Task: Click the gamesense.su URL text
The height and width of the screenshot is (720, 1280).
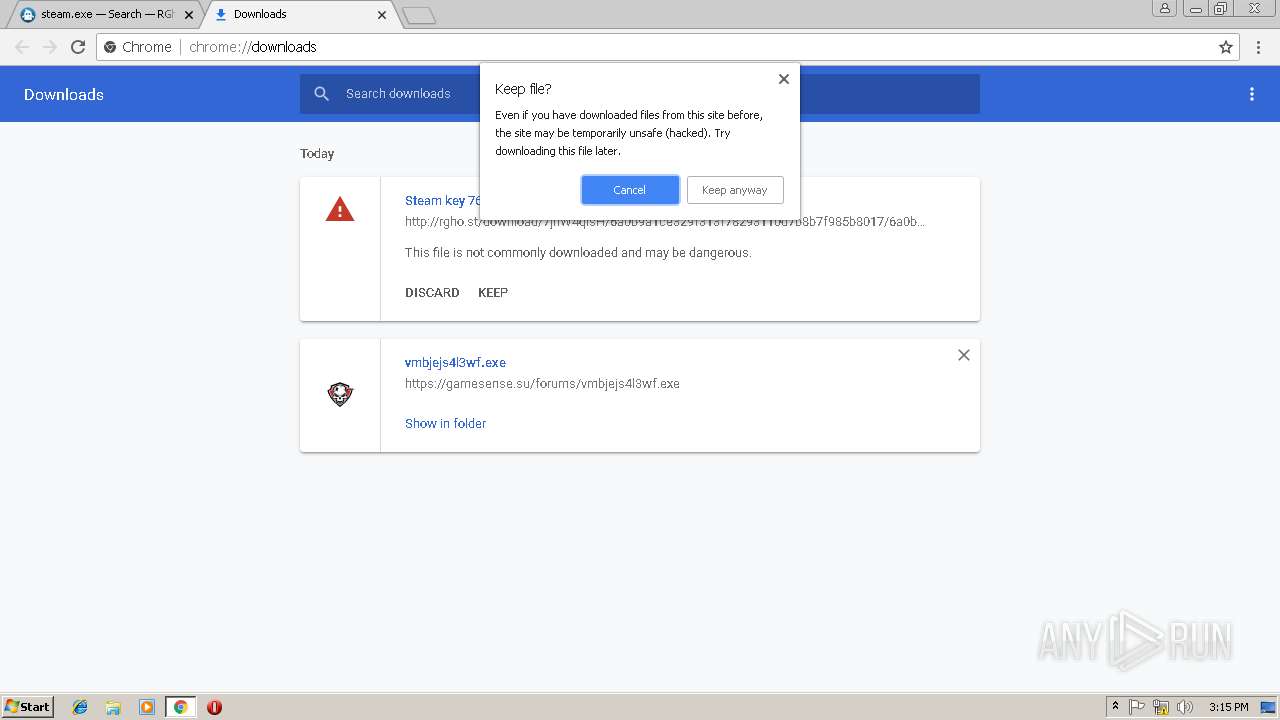Action: (x=542, y=384)
